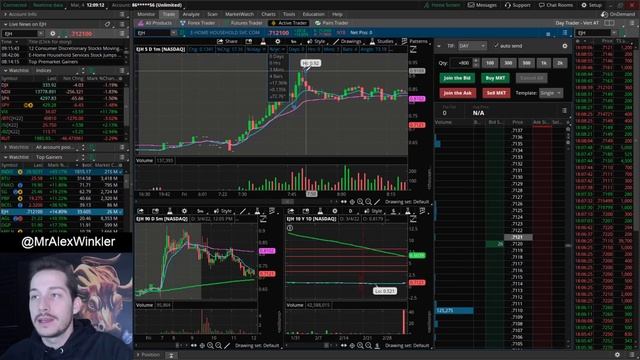Open settings gear on 5m chart
Viewport: 640px width, 360px height.
184,211
